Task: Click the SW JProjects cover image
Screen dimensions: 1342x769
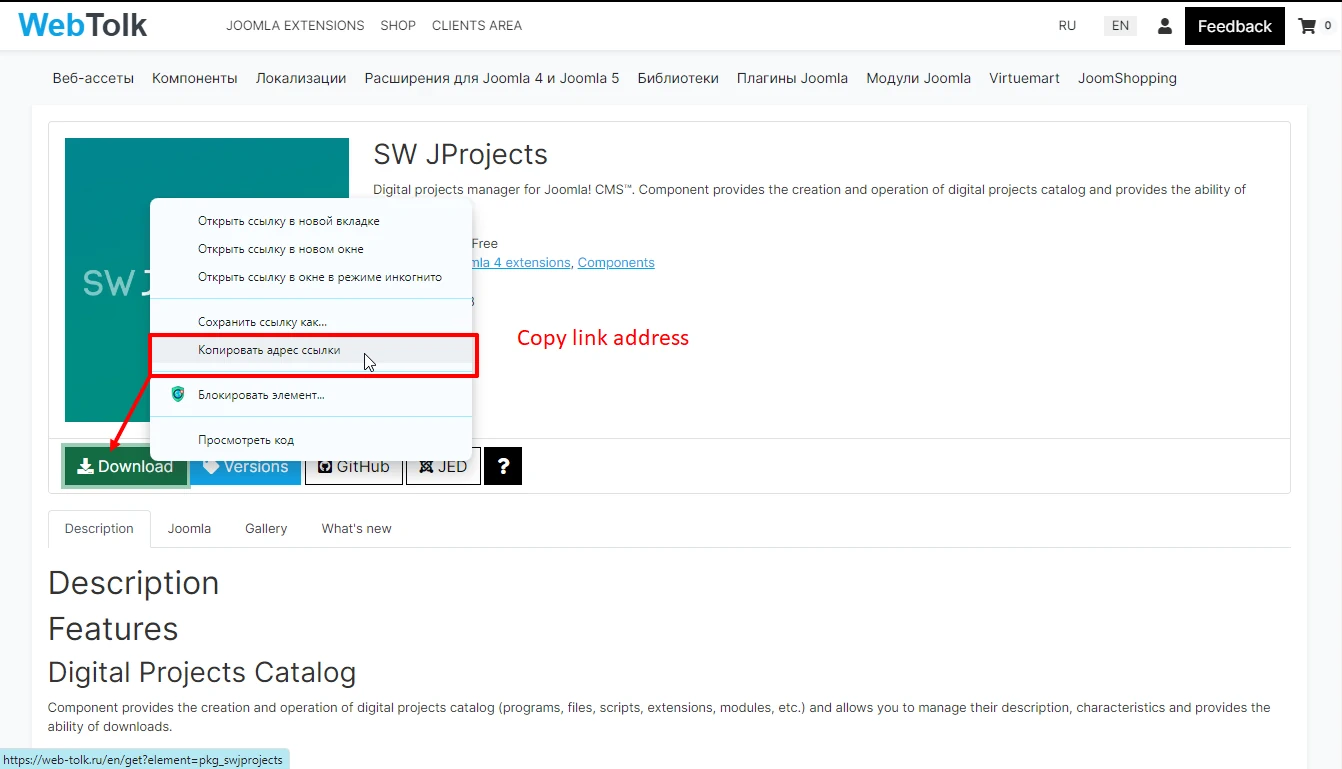Action: coord(207,280)
